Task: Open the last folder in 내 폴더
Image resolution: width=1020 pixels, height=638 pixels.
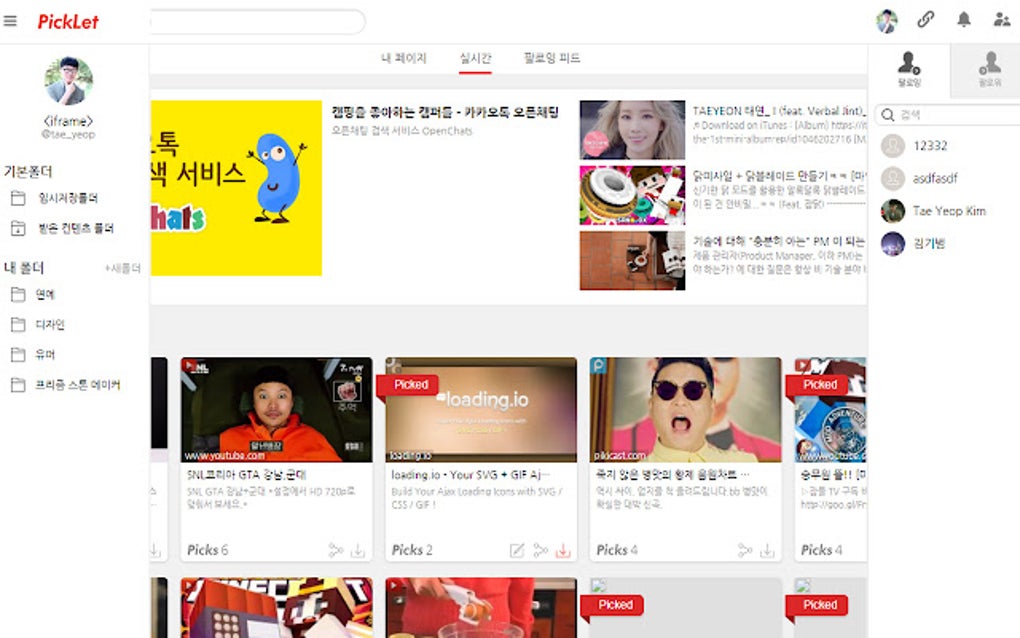Action: click(77, 385)
